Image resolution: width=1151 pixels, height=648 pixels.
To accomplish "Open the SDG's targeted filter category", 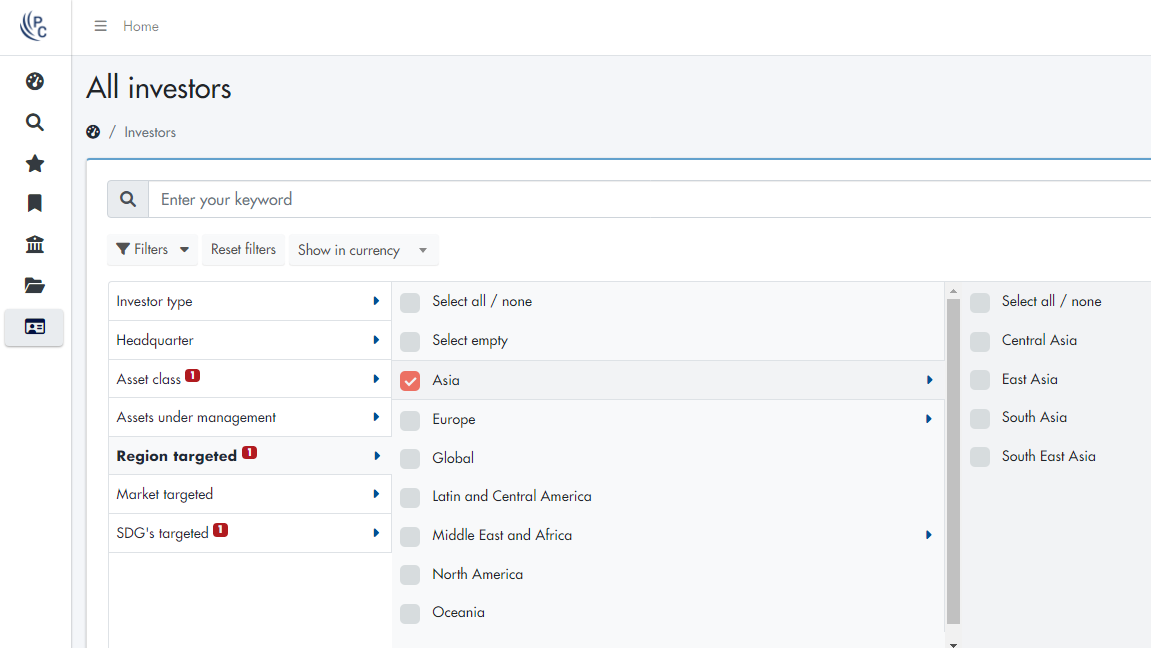I will click(248, 533).
